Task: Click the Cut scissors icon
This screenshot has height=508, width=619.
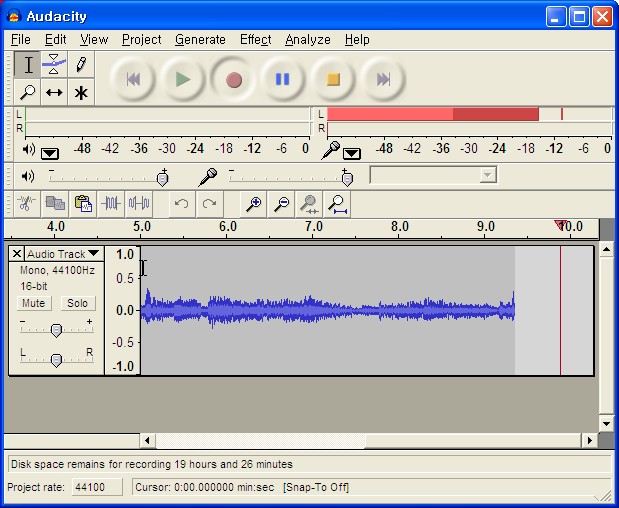Action: (27, 204)
